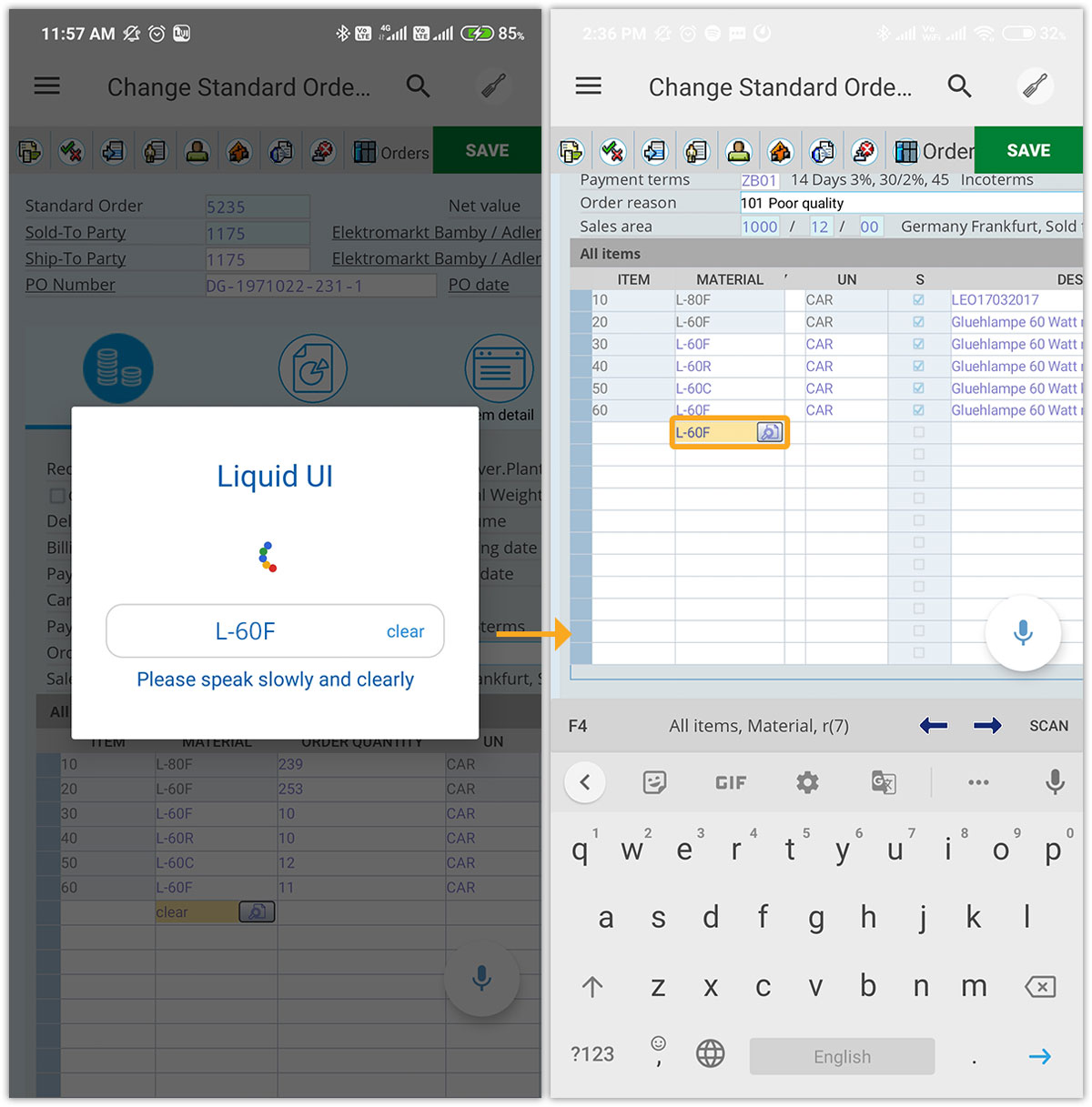Tap clear in the Liquid UI voice dialog
The height and width of the screenshot is (1107, 1092).
pos(405,631)
